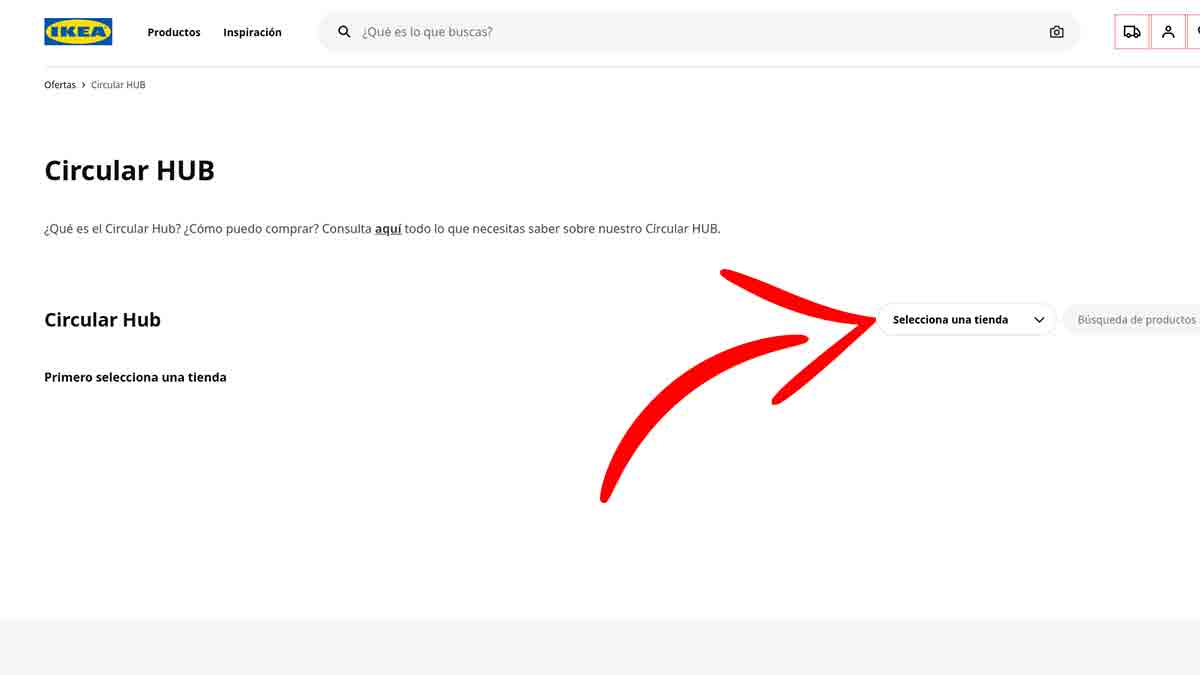Go to Ofertas in the breadcrumb

pyautogui.click(x=60, y=85)
